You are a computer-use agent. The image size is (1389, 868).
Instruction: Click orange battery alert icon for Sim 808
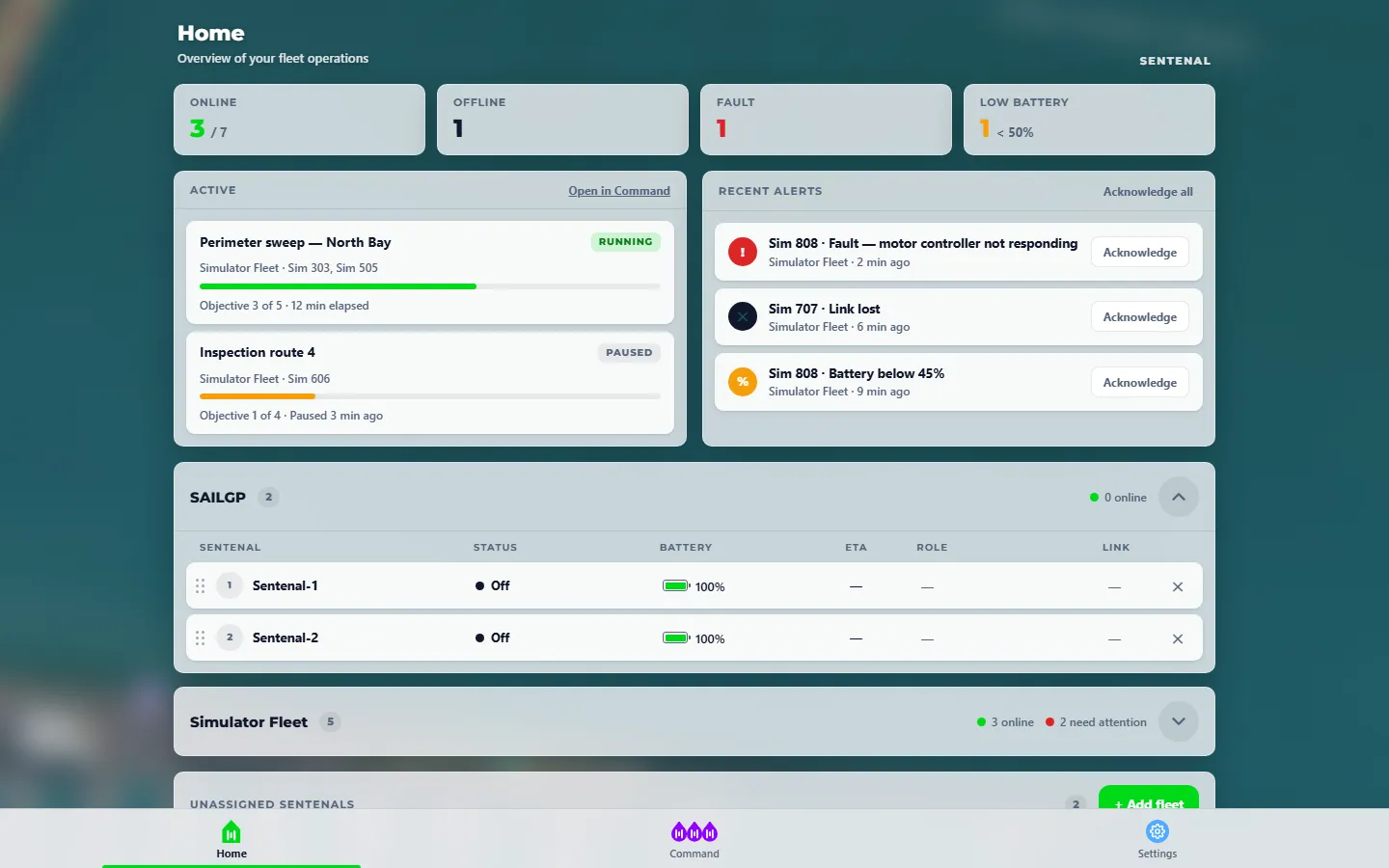coord(743,382)
